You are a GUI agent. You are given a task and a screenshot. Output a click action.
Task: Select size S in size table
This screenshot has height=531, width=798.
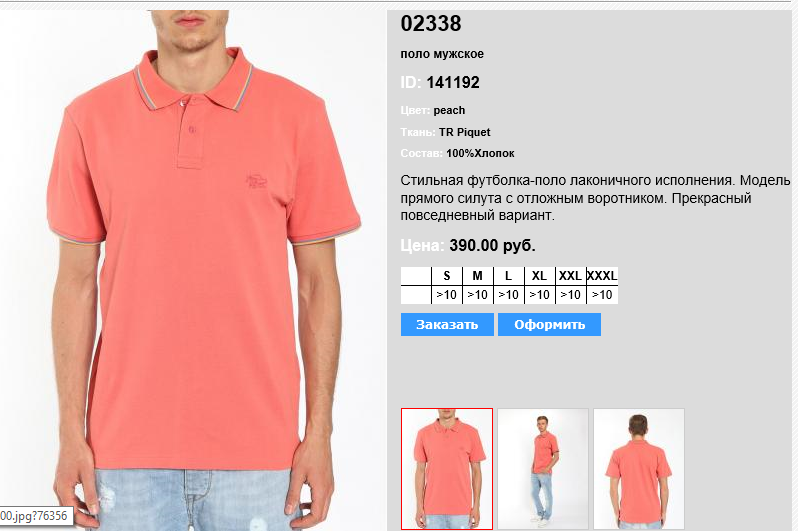447,276
